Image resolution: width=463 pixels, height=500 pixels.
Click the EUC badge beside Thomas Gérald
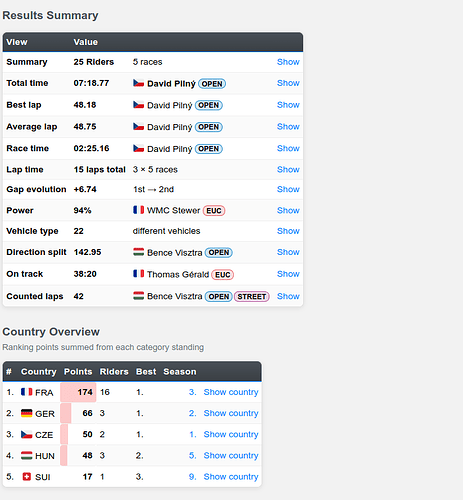coord(222,275)
